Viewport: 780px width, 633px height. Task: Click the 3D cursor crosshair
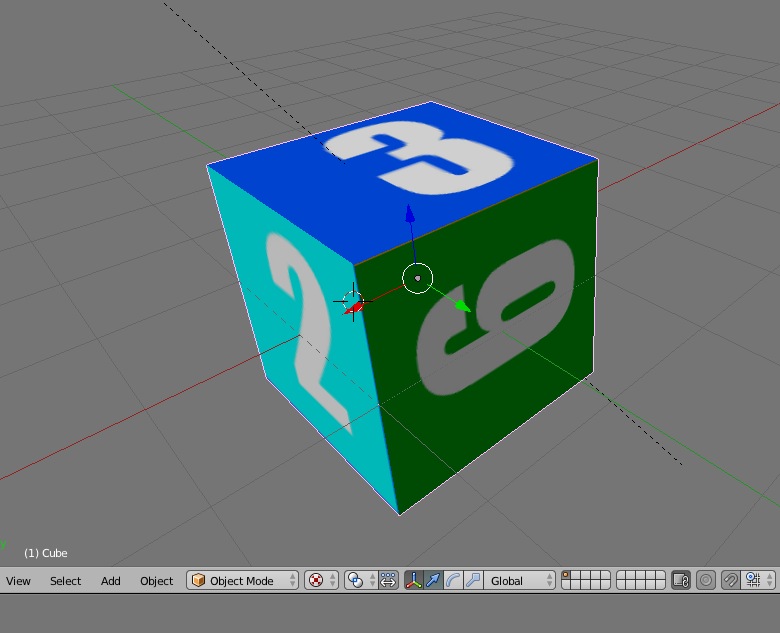pyautogui.click(x=353, y=302)
